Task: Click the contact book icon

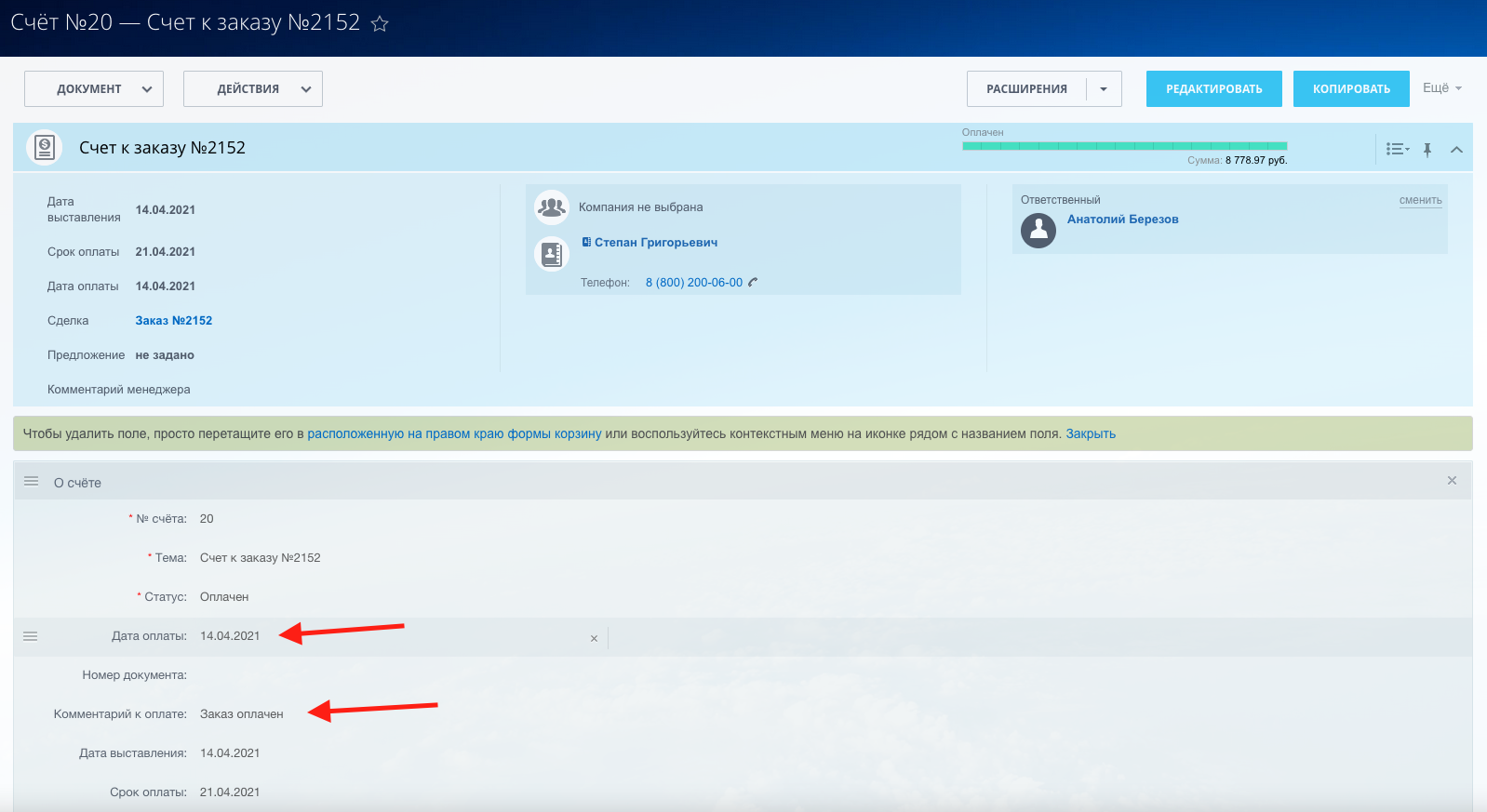Action: 552,254
